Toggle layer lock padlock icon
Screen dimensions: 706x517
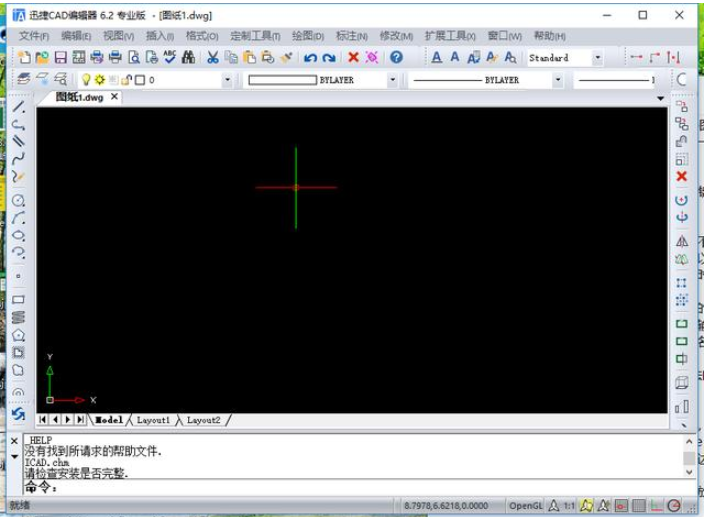[x=126, y=80]
